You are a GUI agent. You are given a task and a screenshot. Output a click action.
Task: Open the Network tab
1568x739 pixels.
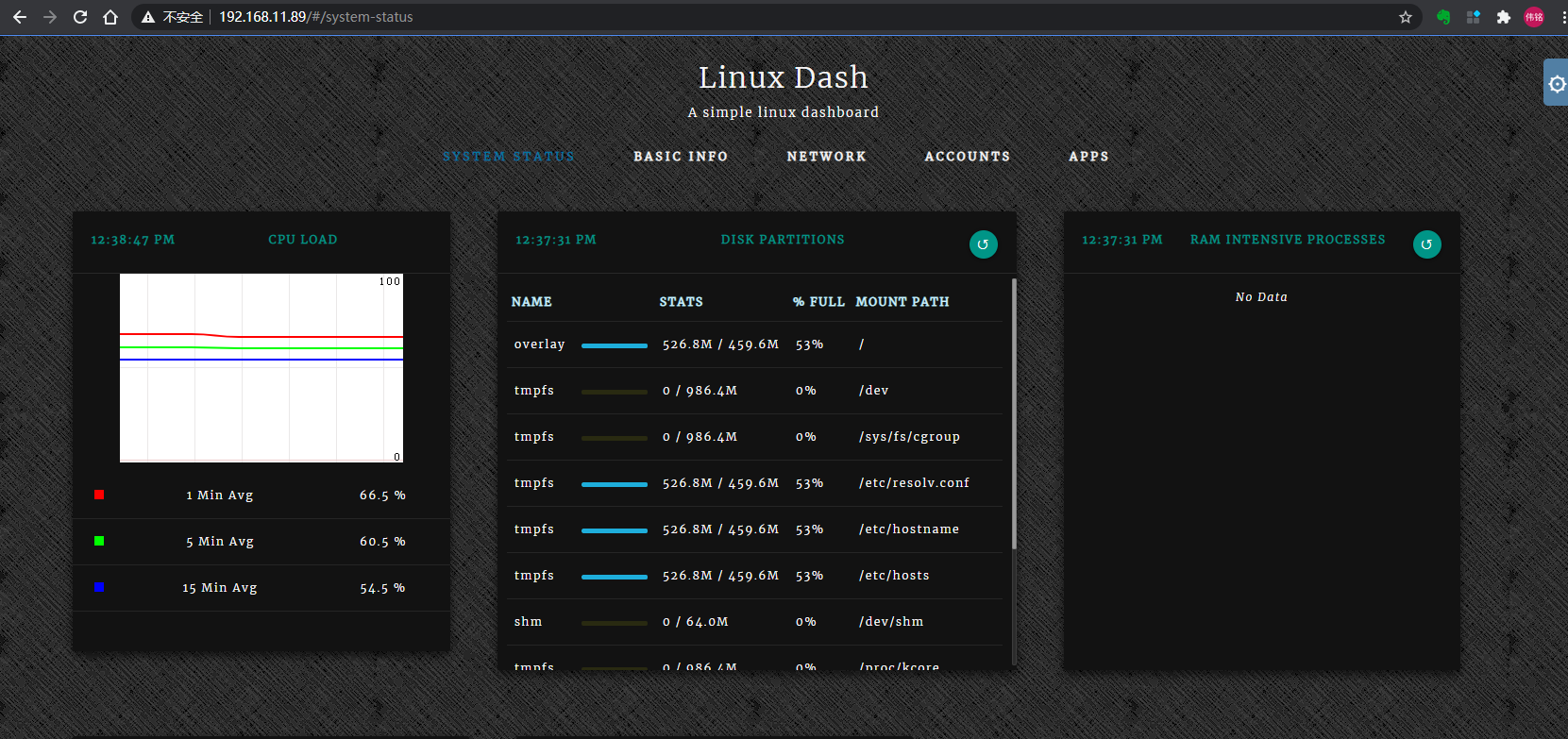tap(826, 157)
